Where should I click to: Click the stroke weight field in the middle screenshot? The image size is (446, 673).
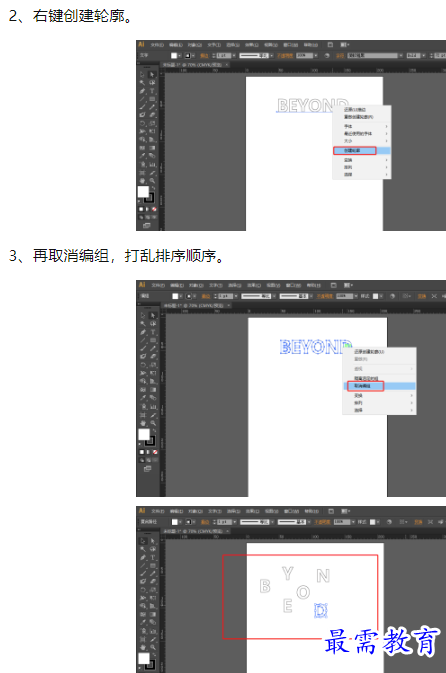click(x=225, y=296)
